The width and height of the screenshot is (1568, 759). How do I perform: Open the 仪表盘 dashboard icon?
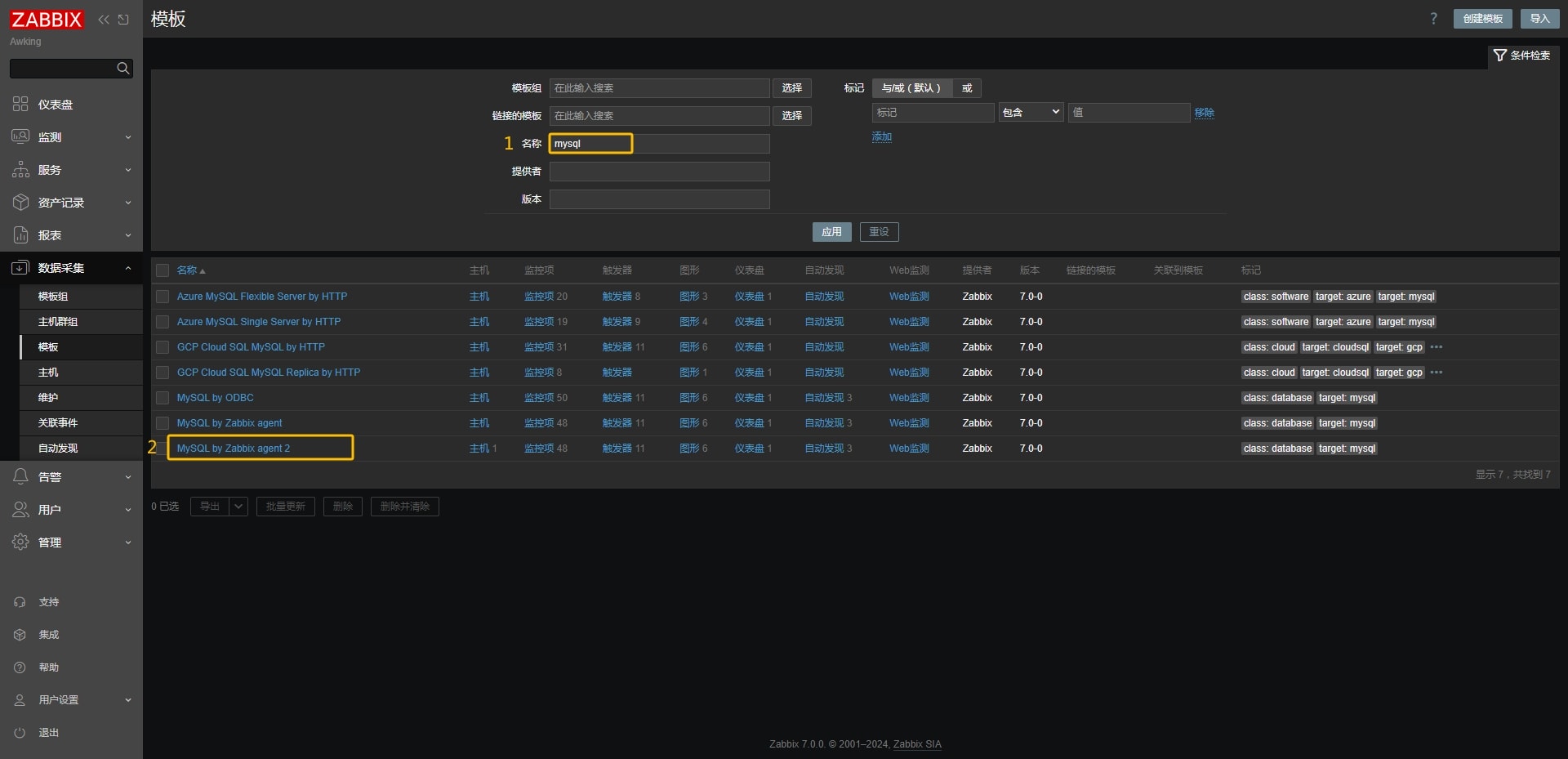pyautogui.click(x=20, y=105)
